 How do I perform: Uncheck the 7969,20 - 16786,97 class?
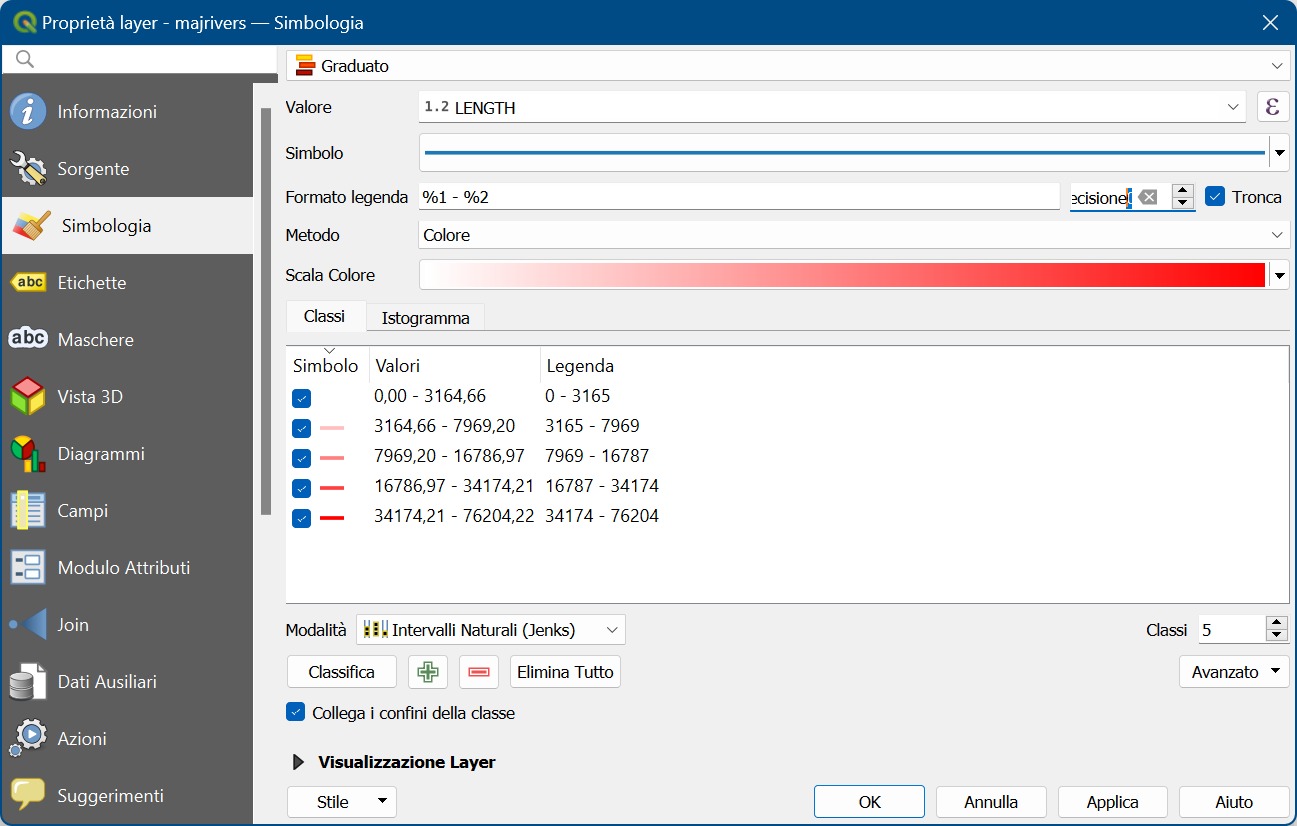click(302, 459)
